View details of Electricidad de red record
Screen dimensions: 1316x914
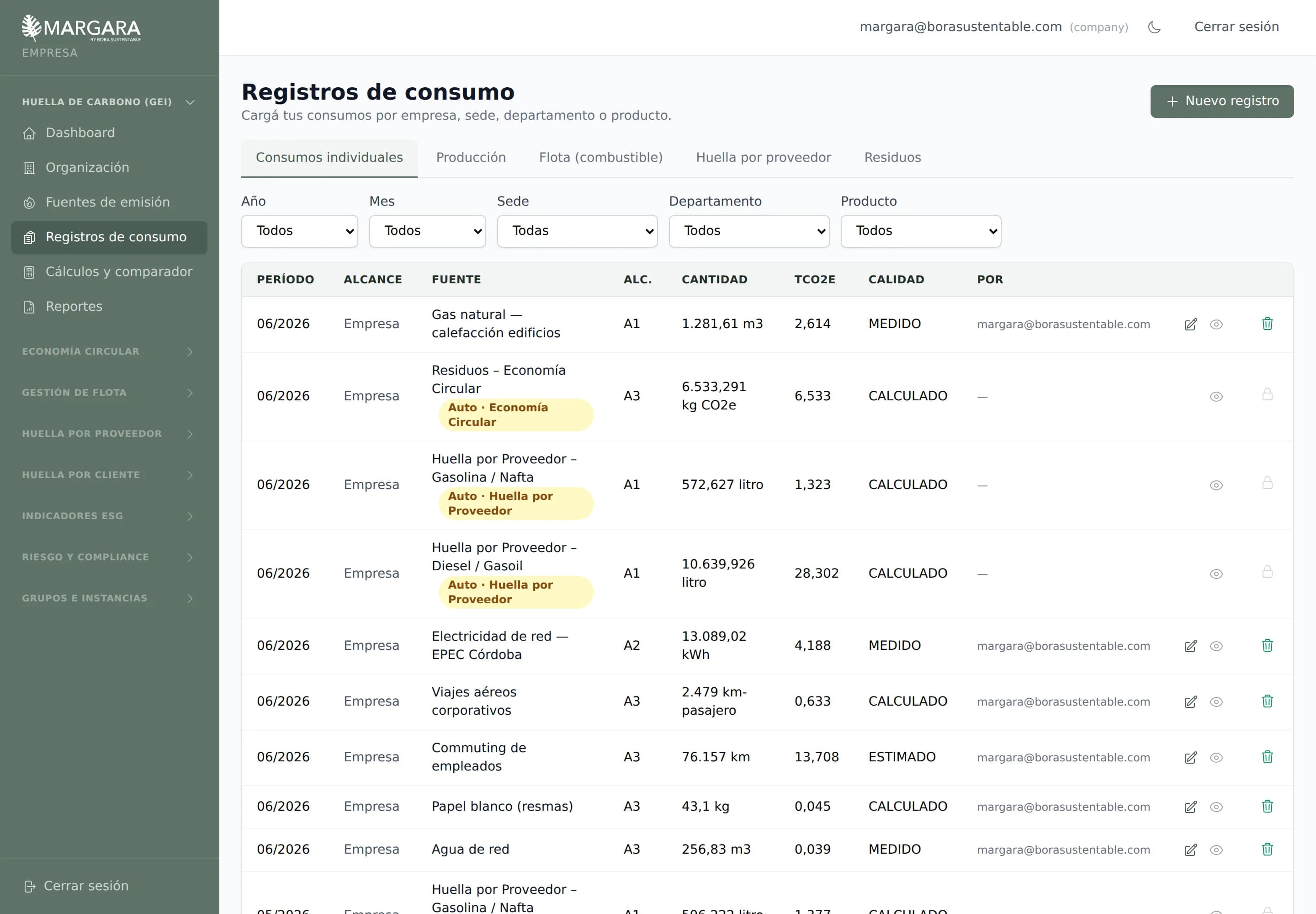coord(1216,646)
